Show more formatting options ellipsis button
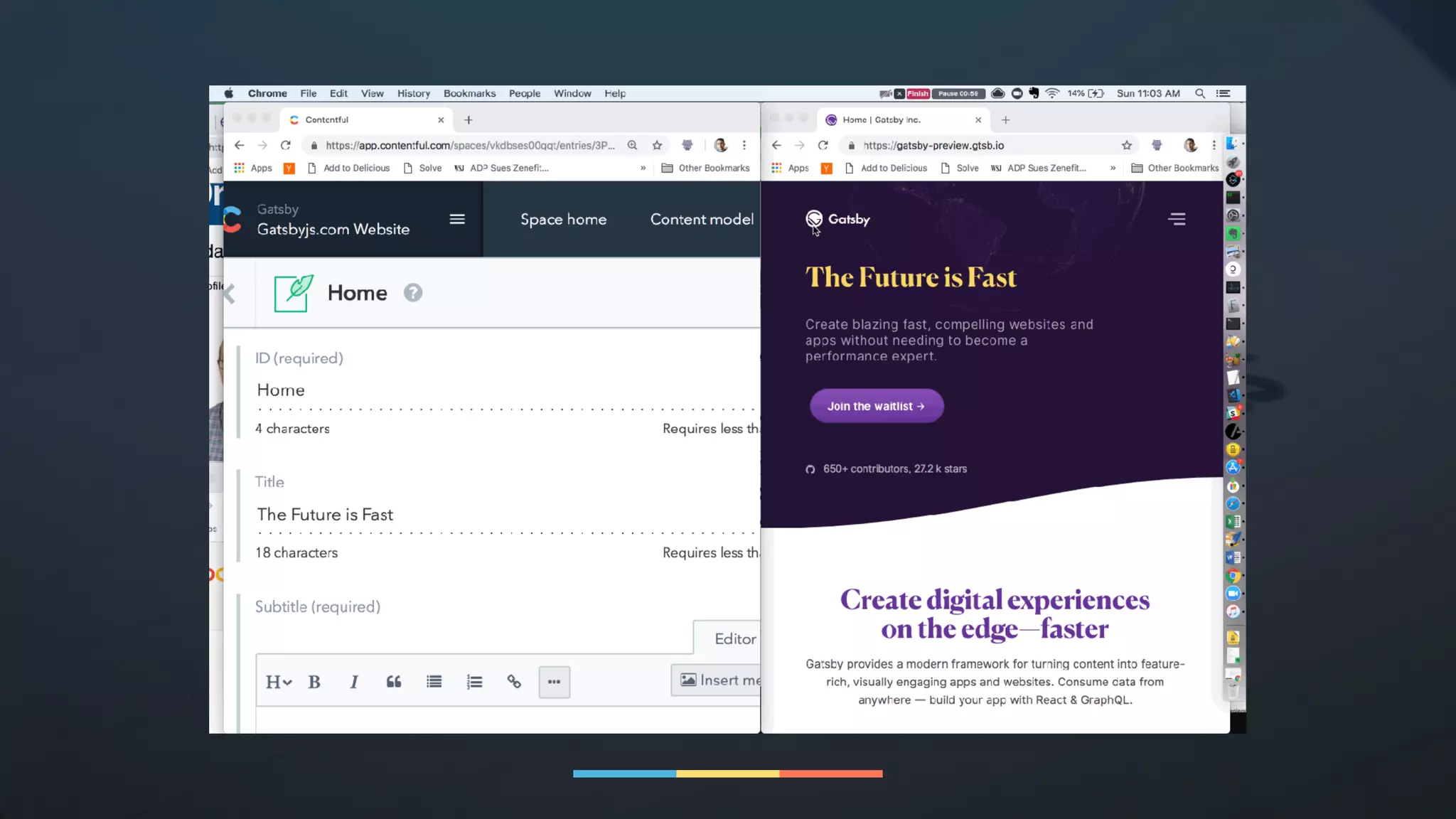Viewport: 1456px width, 819px height. (x=554, y=682)
